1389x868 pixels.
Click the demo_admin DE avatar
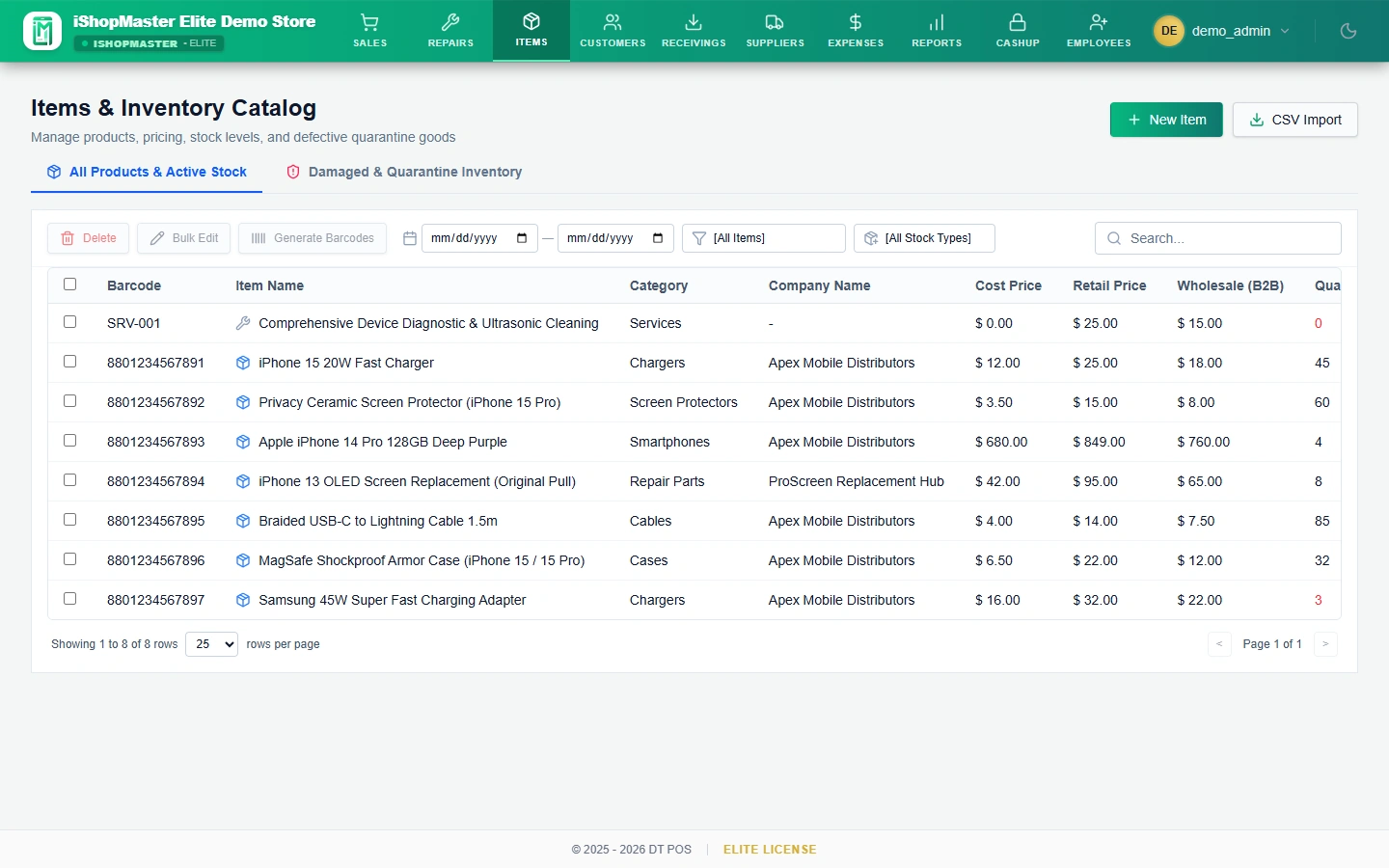point(1169,31)
